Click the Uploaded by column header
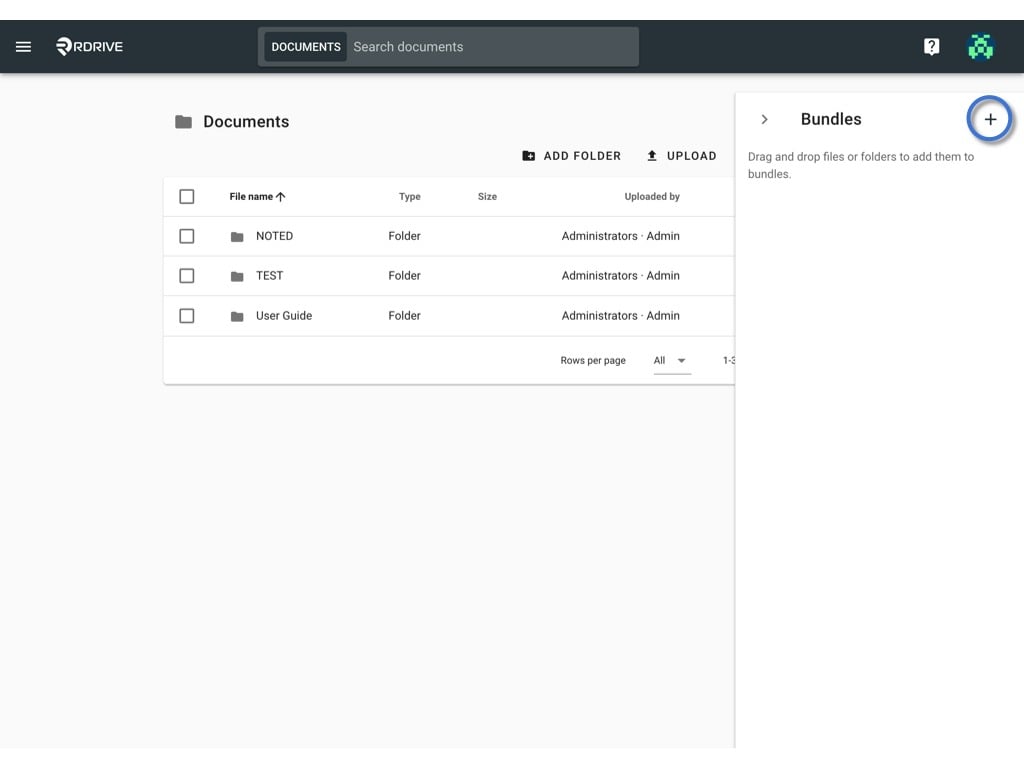Screen dimensions: 1024x768 pyautogui.click(x=652, y=197)
